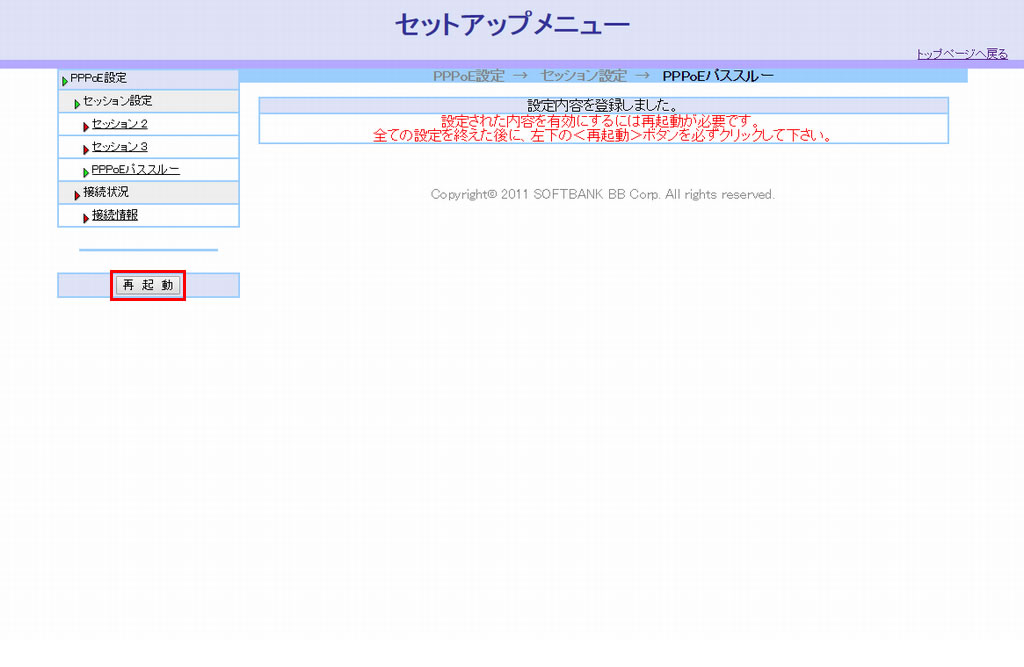Click the red arrow beside 接続情報
1024x667 pixels.
pyautogui.click(x=86, y=217)
